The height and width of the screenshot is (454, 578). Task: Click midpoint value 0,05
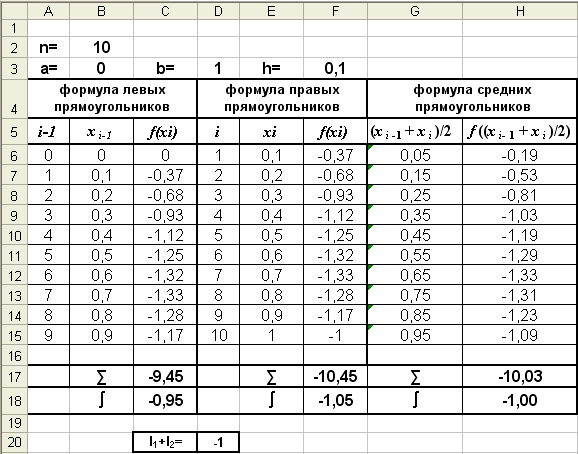point(415,155)
